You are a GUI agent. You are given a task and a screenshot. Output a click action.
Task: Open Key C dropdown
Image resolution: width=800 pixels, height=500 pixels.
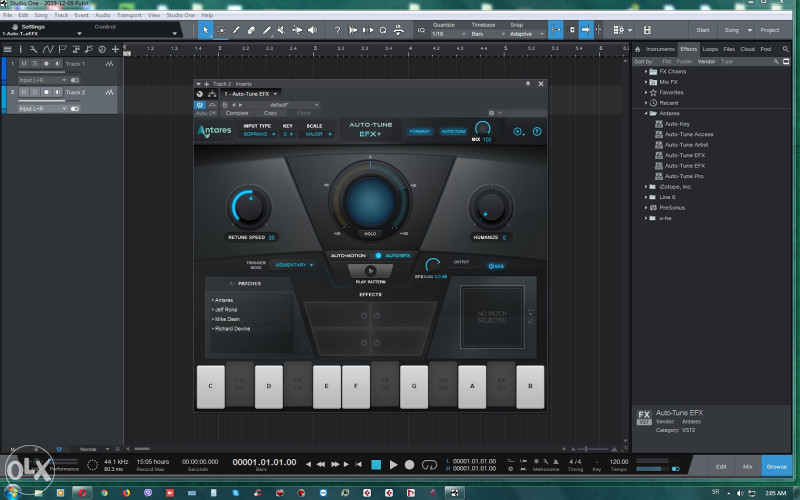288,134
